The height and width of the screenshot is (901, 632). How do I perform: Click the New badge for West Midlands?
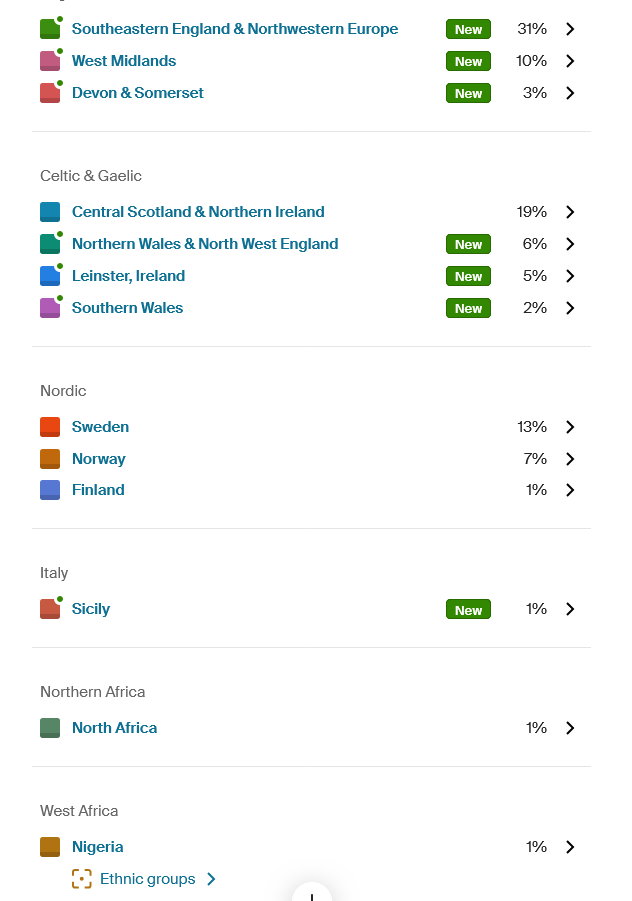[468, 61]
